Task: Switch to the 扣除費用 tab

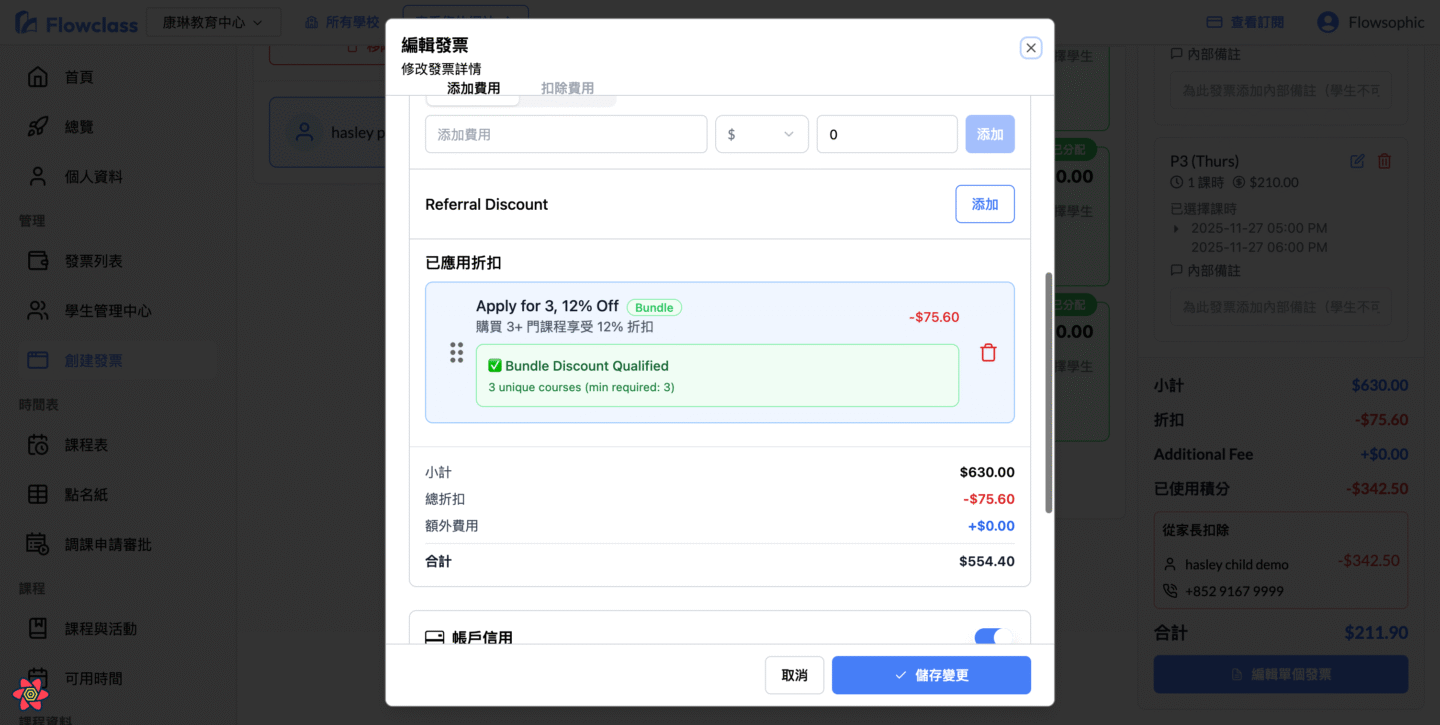Action: [567, 89]
